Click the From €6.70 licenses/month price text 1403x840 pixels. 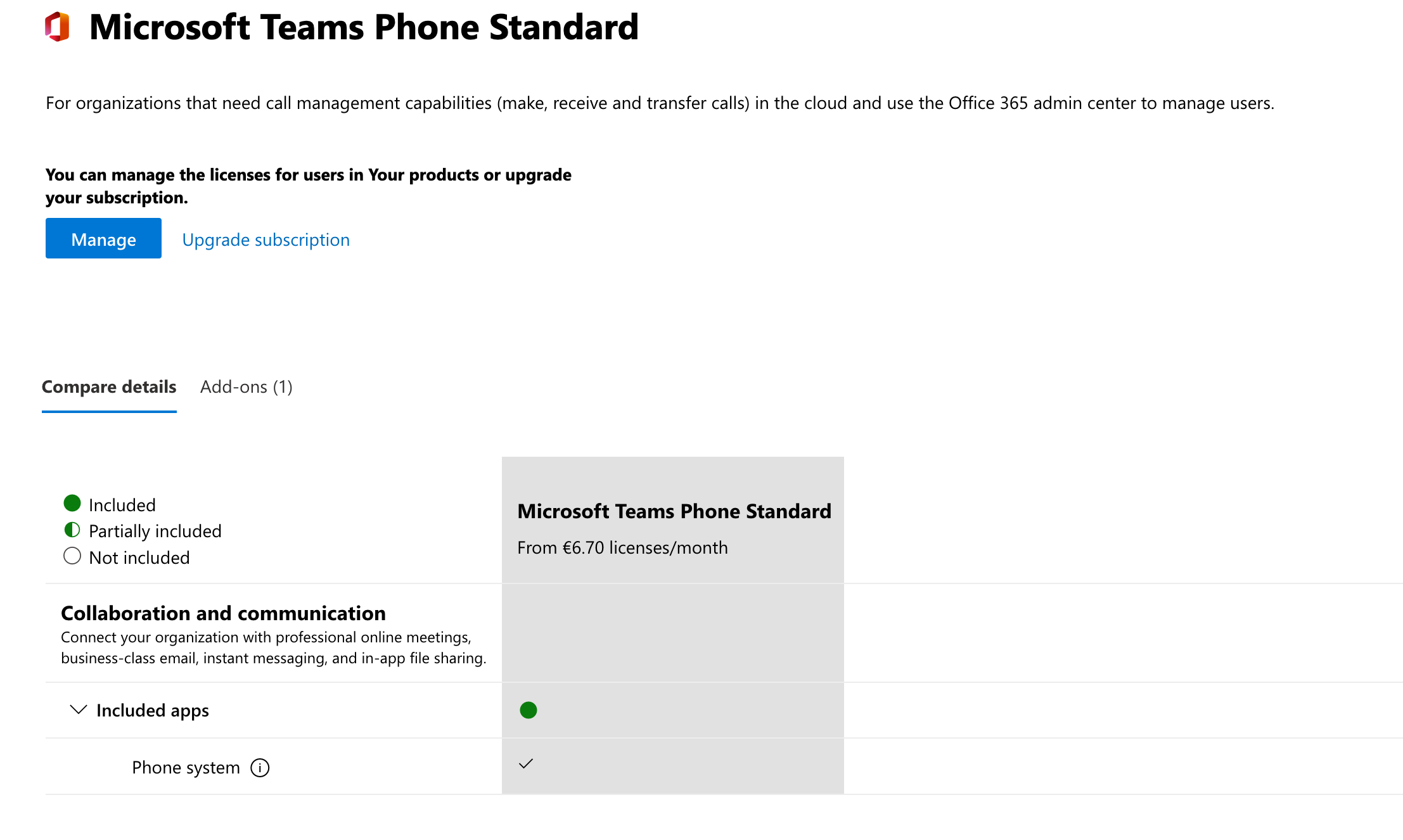[622, 548]
